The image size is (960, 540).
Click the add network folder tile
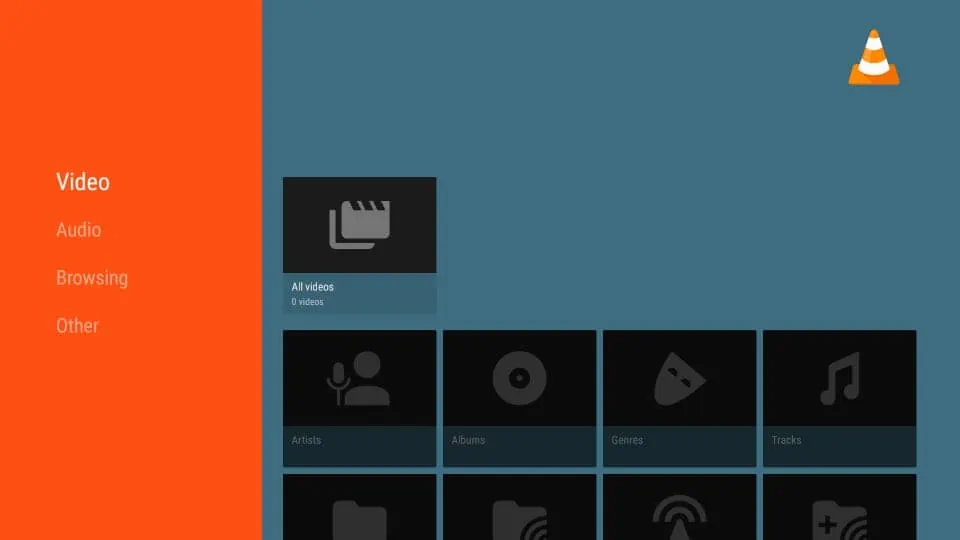(839, 515)
